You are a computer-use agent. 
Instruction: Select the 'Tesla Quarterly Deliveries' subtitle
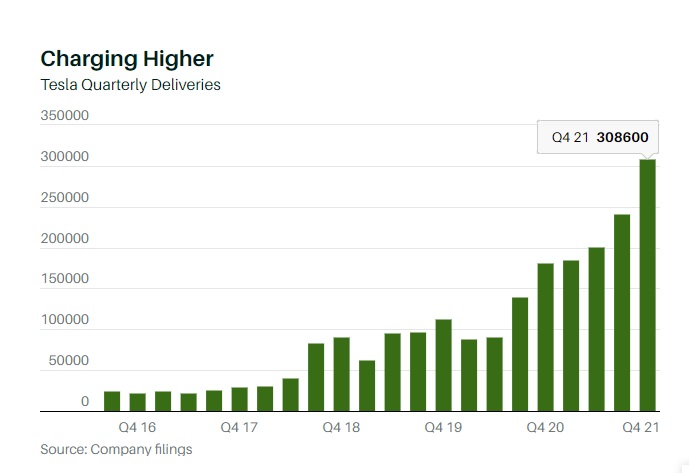(x=130, y=85)
